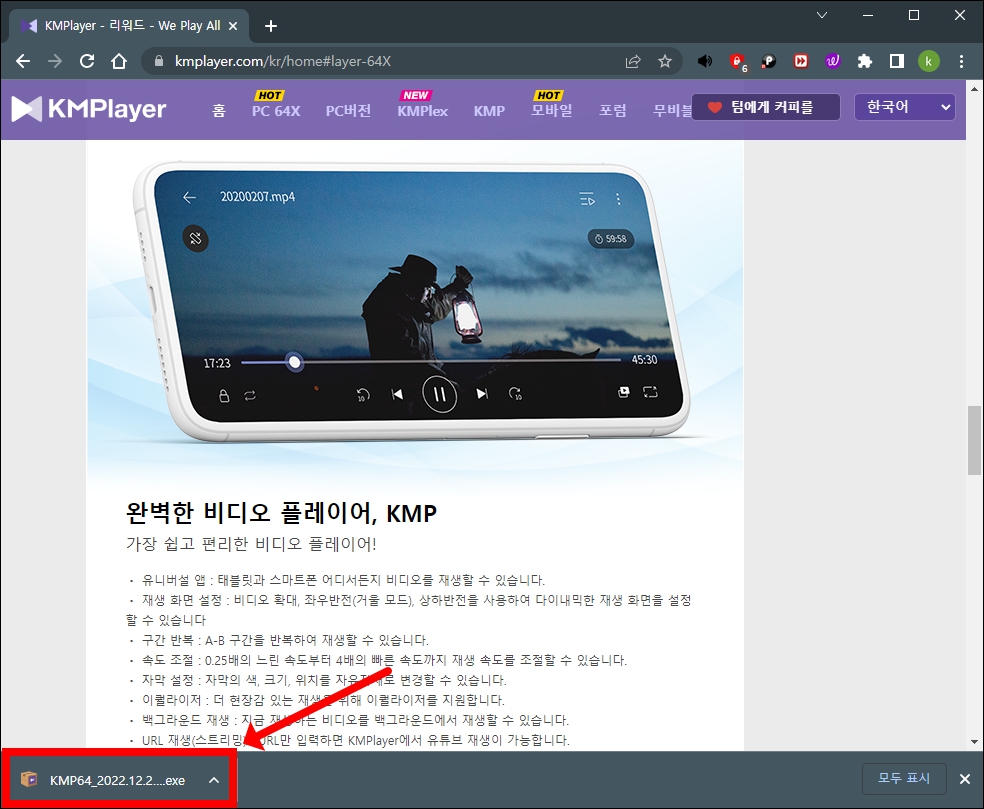The image size is (984, 809).
Task: Click the KMPlayer logo in the navigation bar
Action: pos(88,107)
